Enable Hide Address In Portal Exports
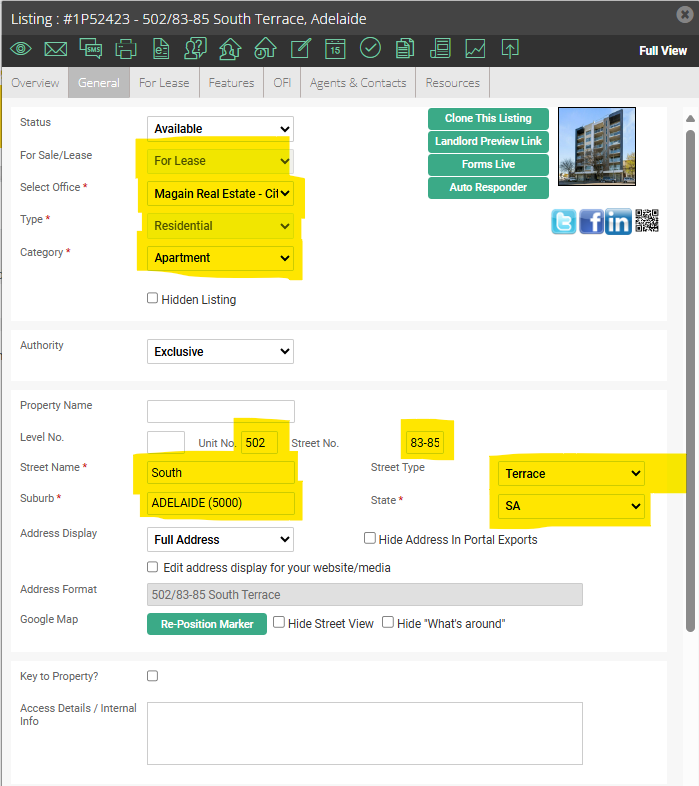The image size is (699, 786). pyautogui.click(x=370, y=538)
